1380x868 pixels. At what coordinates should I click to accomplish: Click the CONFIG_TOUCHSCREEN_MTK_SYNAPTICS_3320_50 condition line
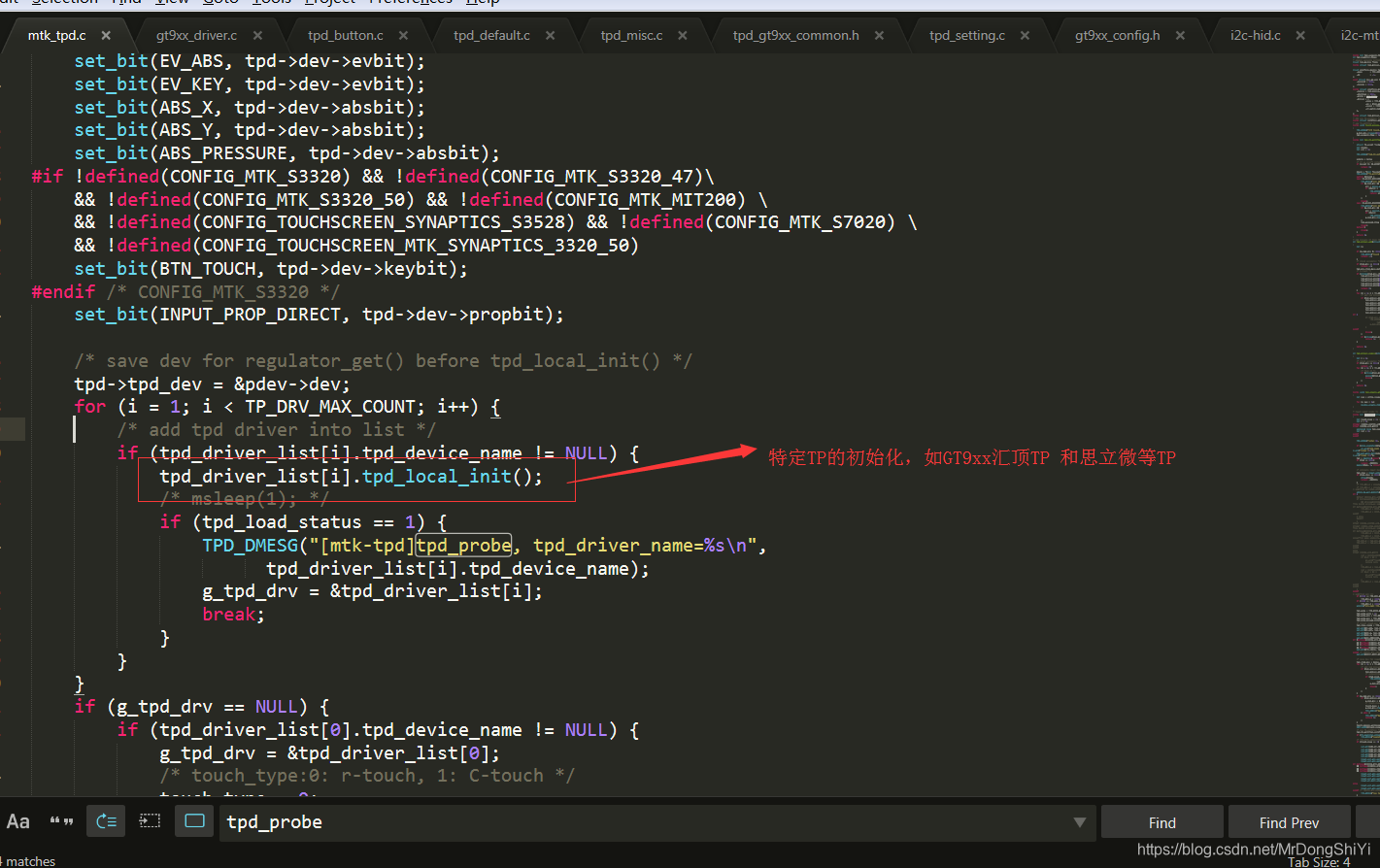356,246
